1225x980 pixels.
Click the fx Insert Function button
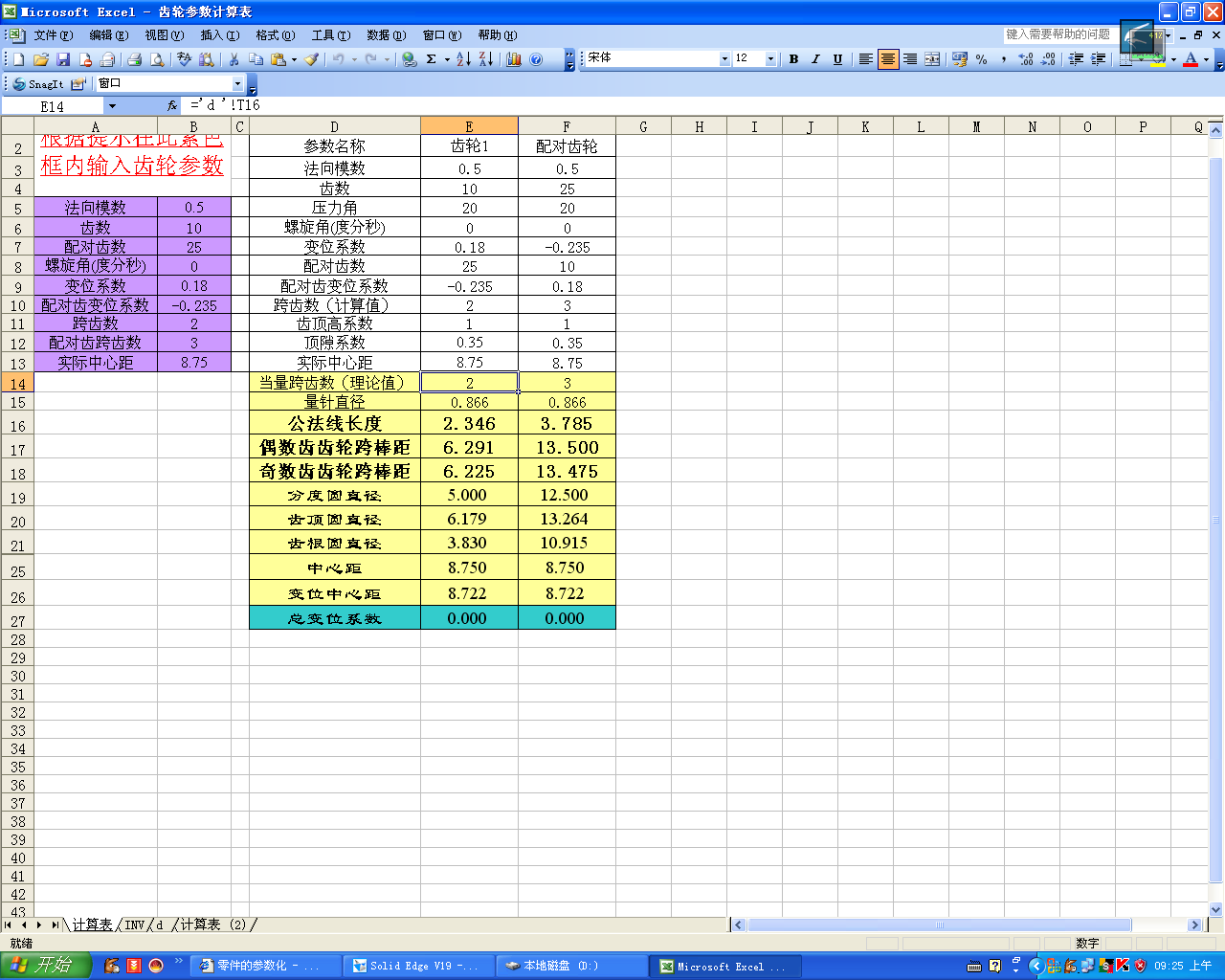[172, 106]
